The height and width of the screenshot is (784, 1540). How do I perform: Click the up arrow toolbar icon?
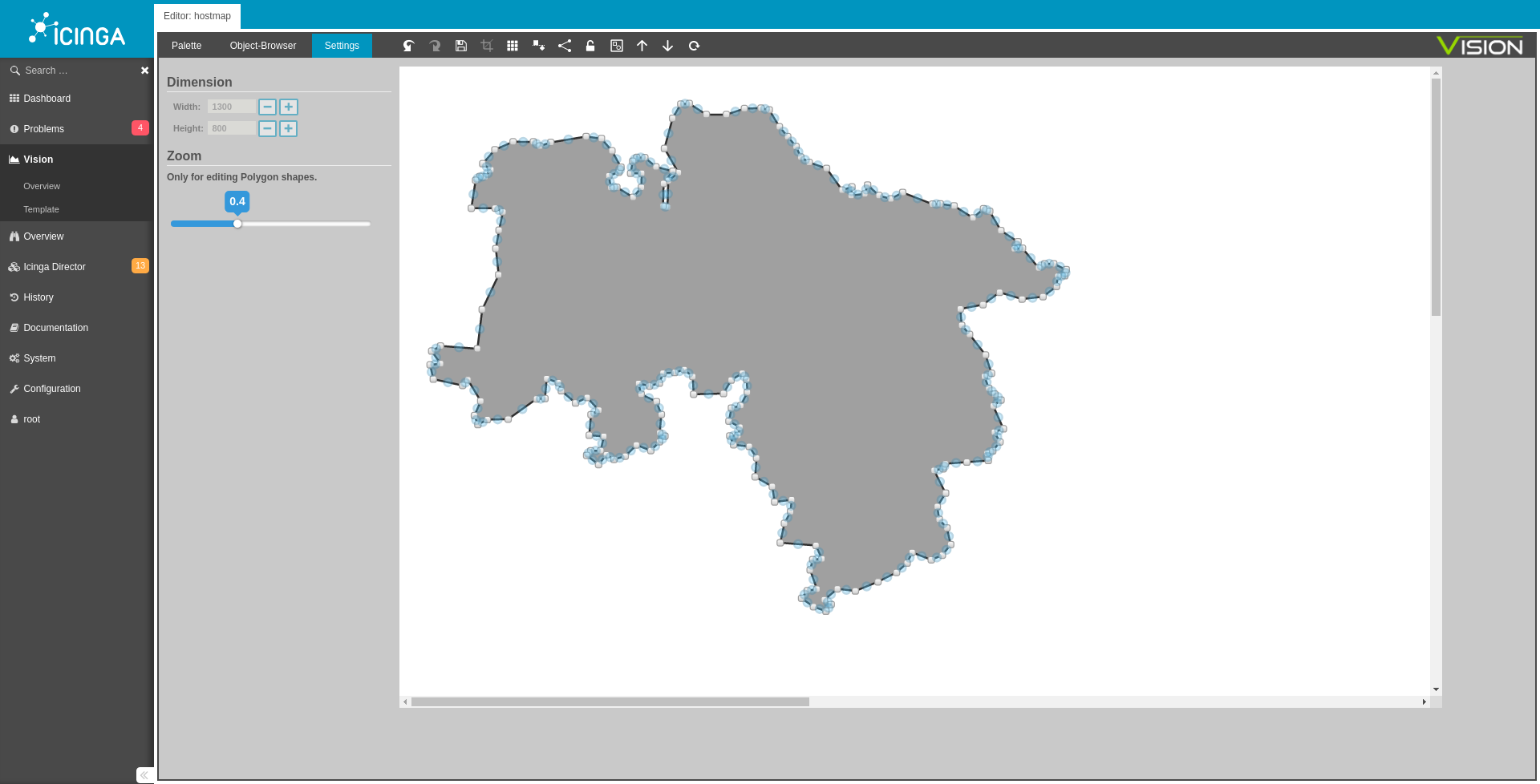[x=642, y=46]
